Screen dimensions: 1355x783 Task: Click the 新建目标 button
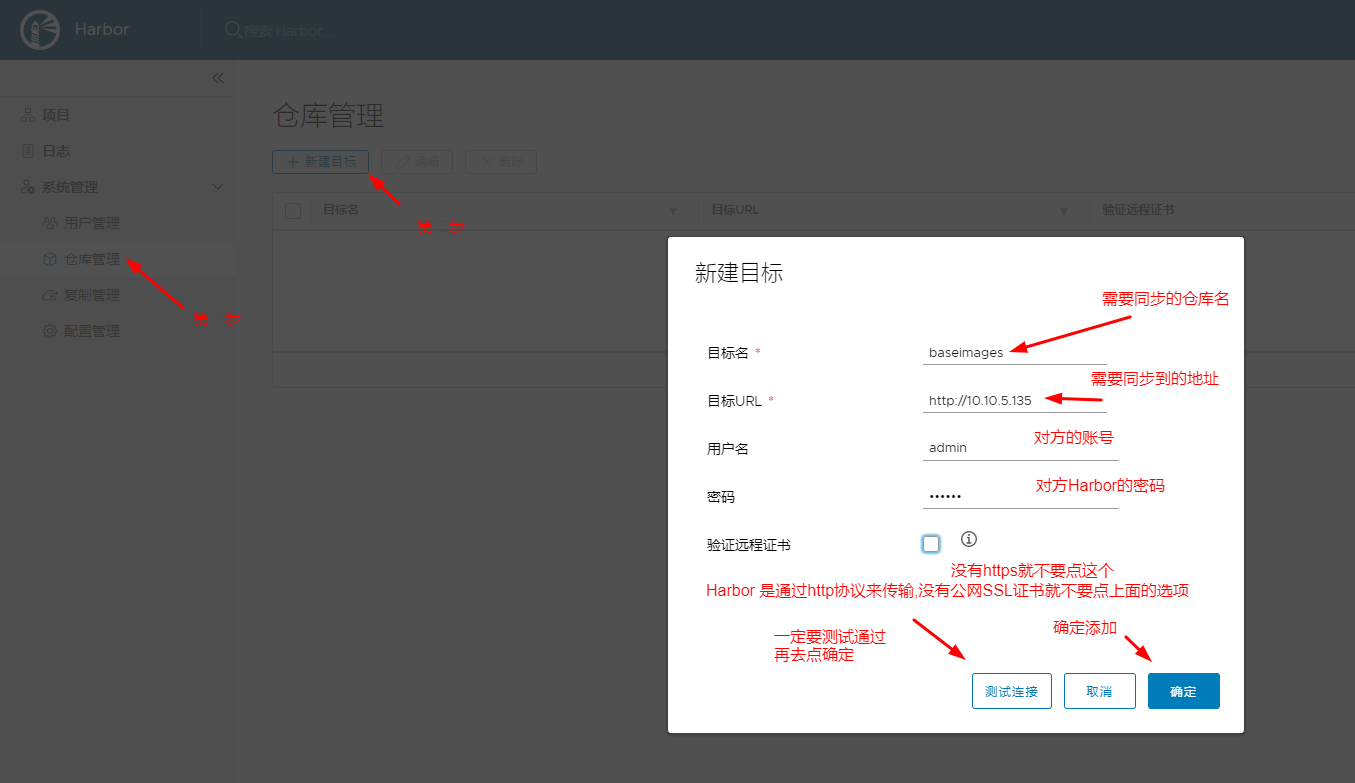pyautogui.click(x=321, y=162)
